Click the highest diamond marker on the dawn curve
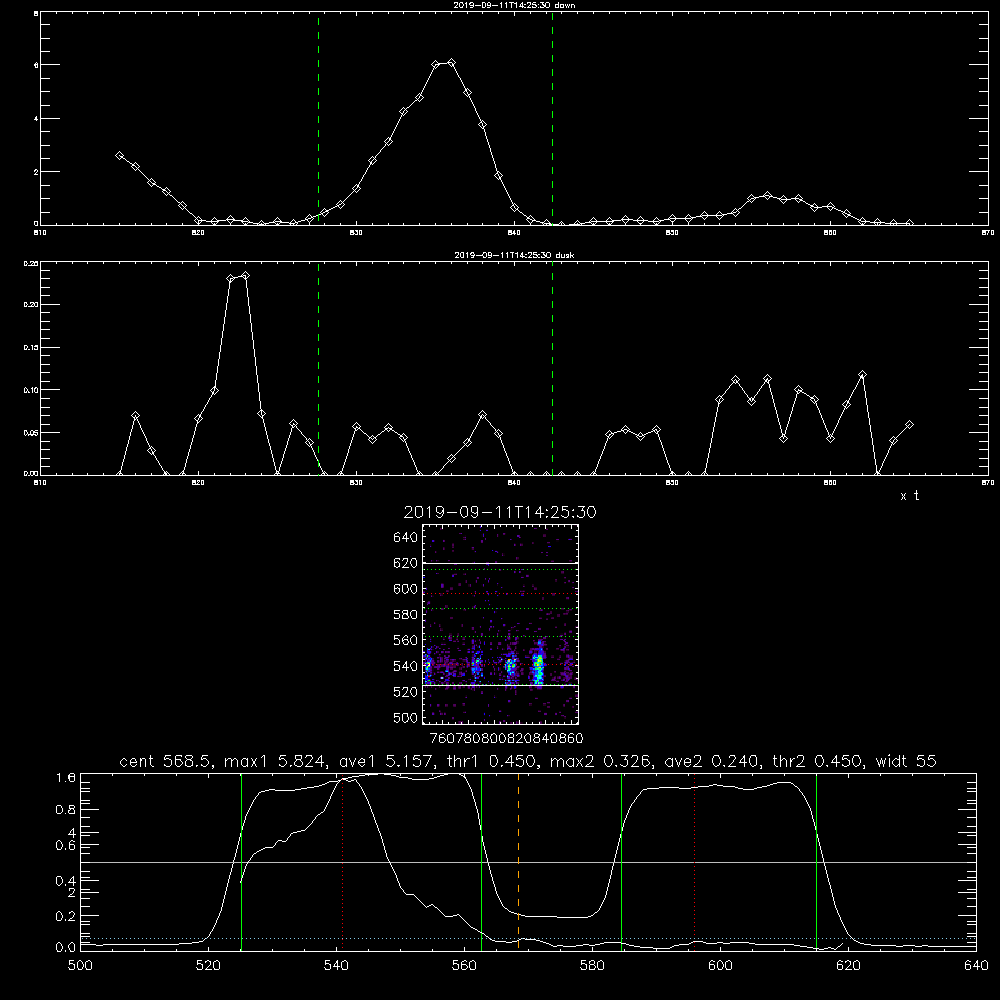1000x1000 pixels. [452, 62]
